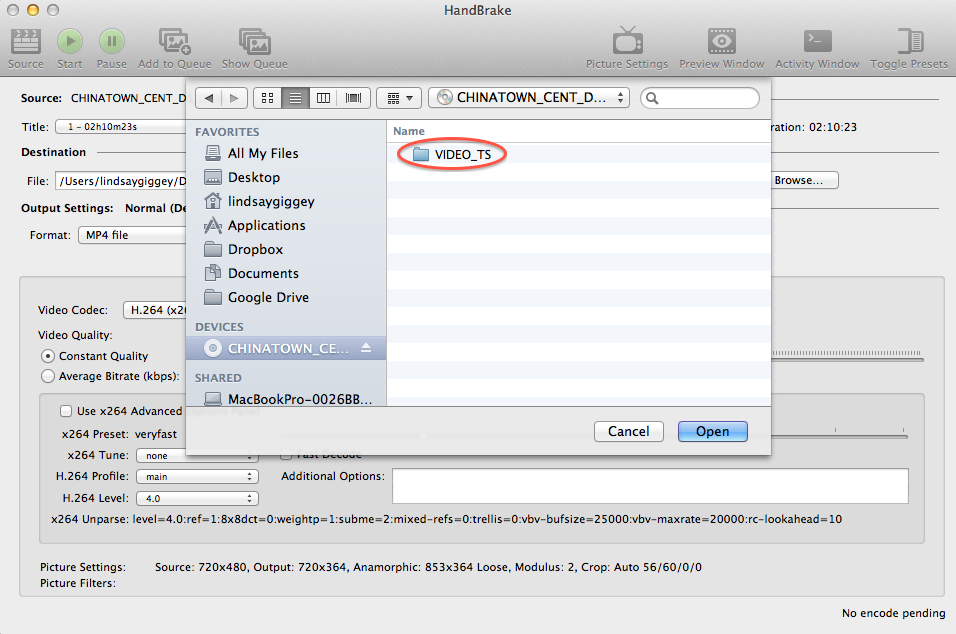Switch file dialog to column view
Screen dimensions: 956x634
pos(323,98)
